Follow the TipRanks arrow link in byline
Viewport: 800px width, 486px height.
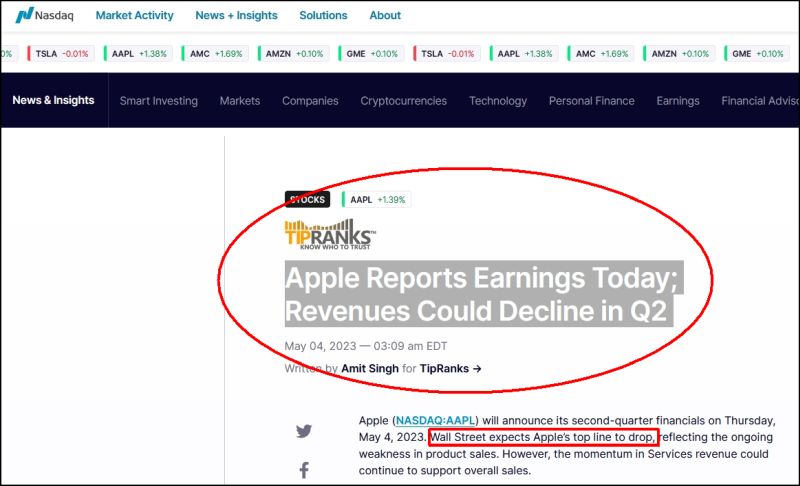point(450,369)
